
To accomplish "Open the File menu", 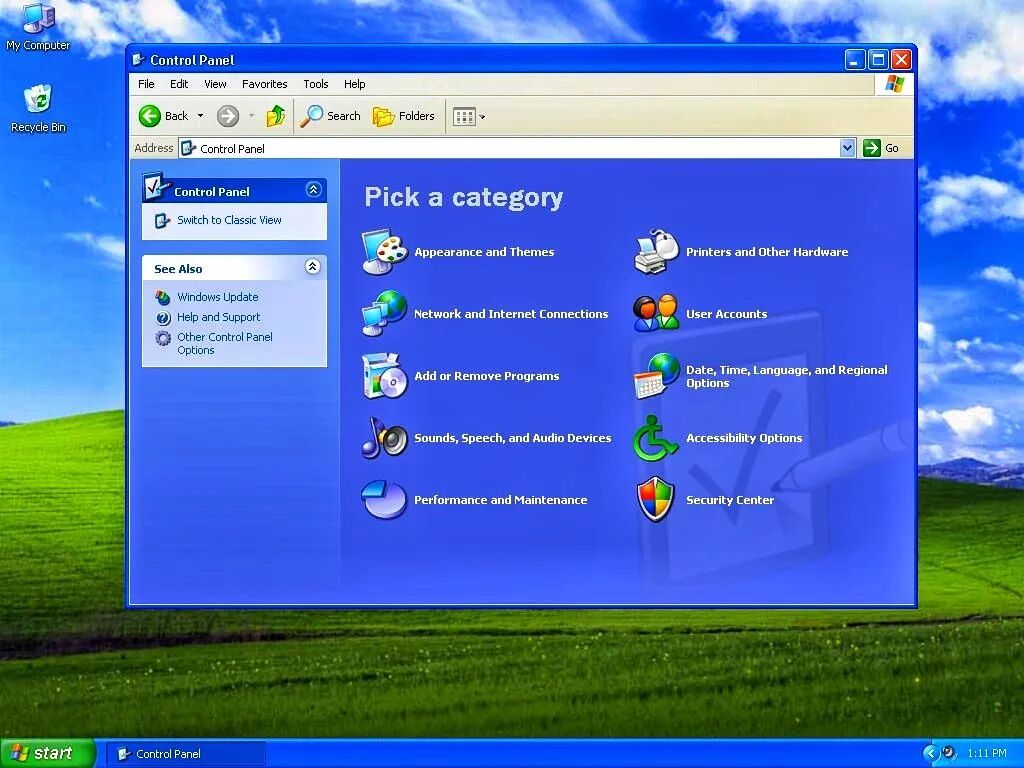I will click(146, 84).
